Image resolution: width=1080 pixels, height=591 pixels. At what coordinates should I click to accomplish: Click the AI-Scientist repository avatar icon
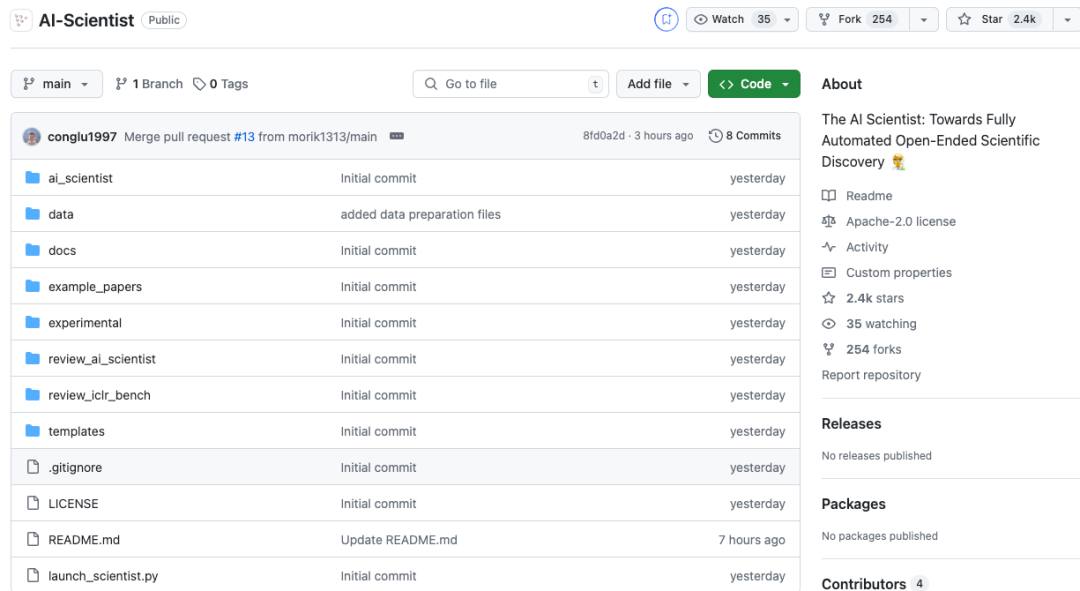coord(21,20)
